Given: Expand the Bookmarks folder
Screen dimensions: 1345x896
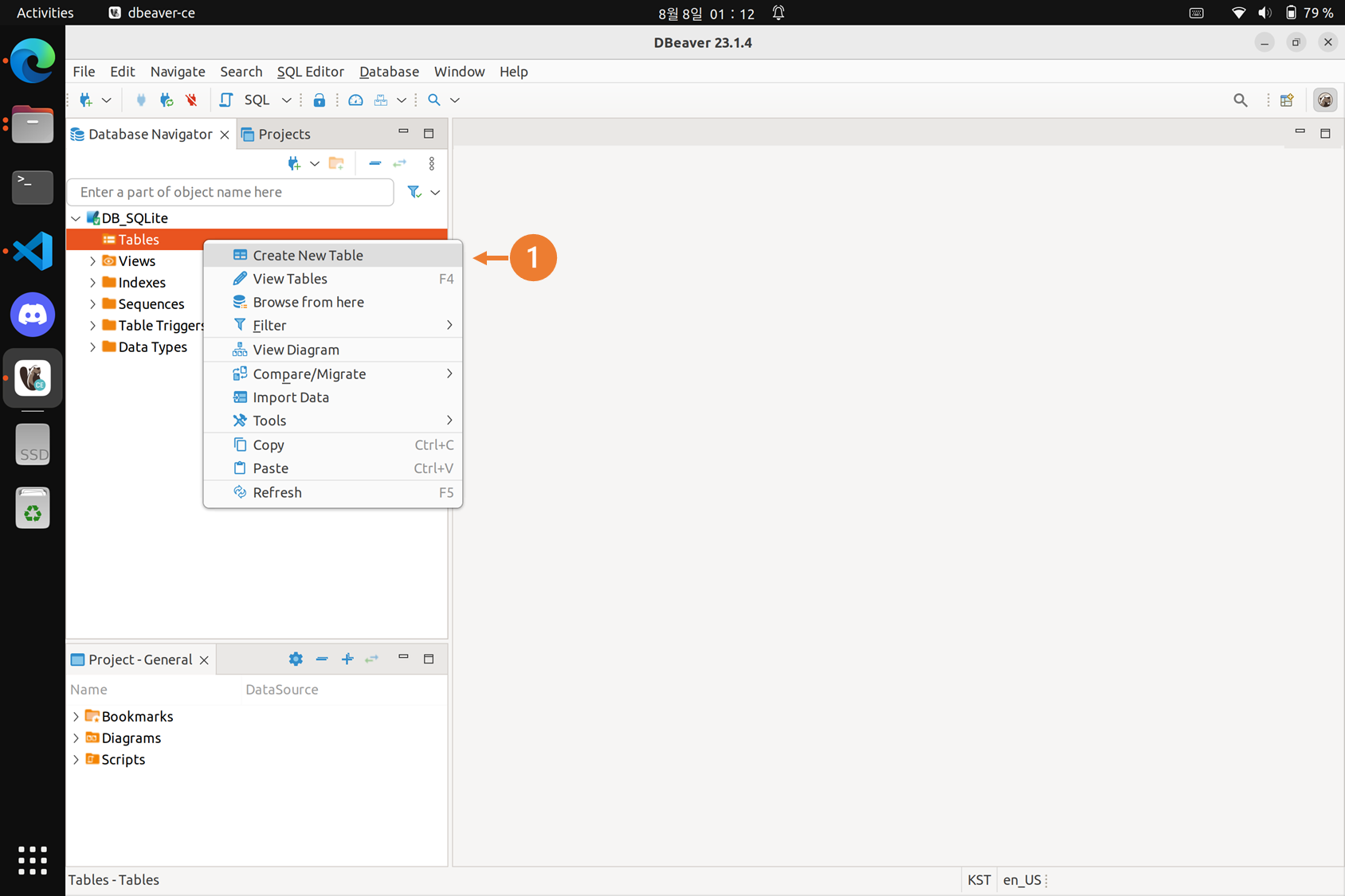Looking at the screenshot, I should [x=76, y=717].
